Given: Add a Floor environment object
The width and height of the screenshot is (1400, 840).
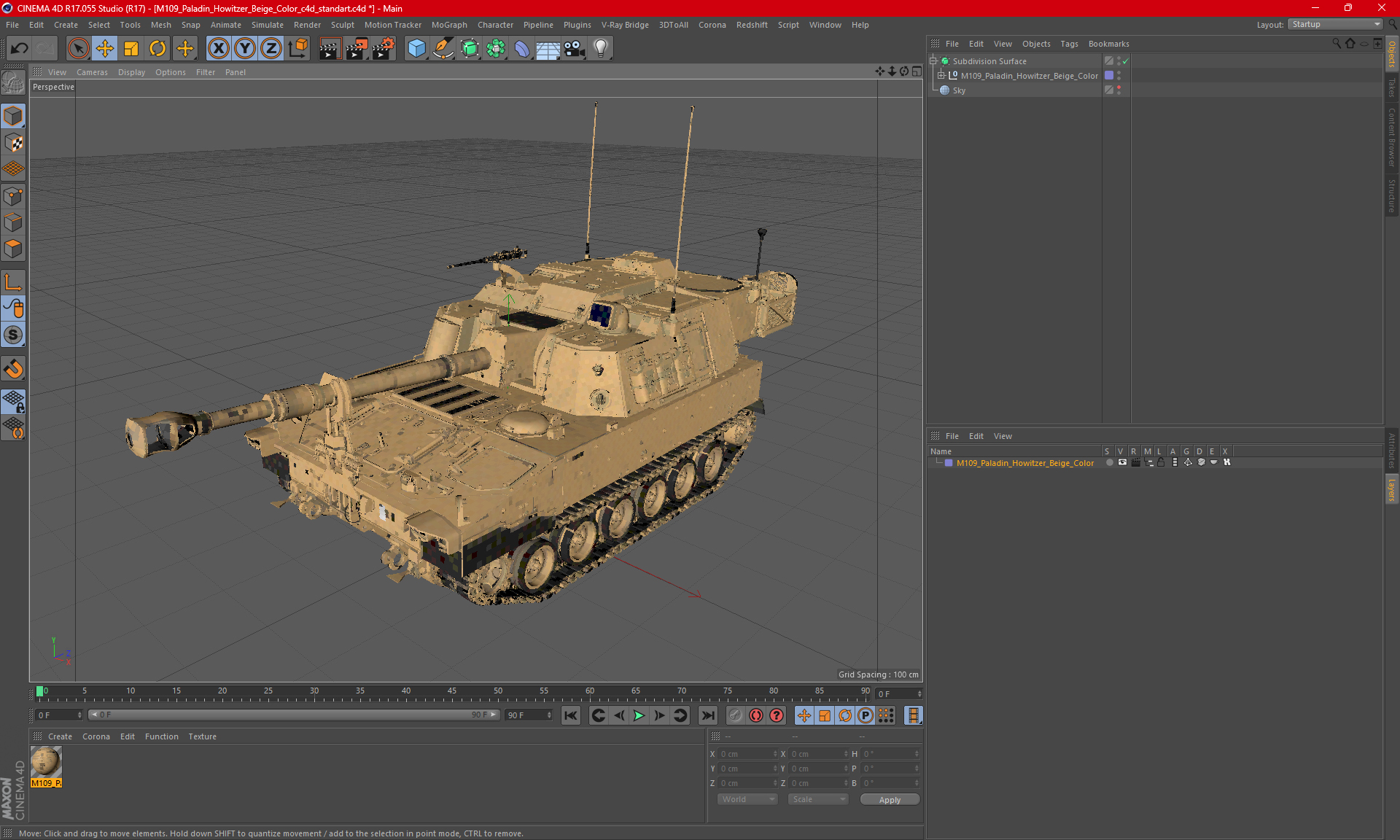Looking at the screenshot, I should [548, 49].
